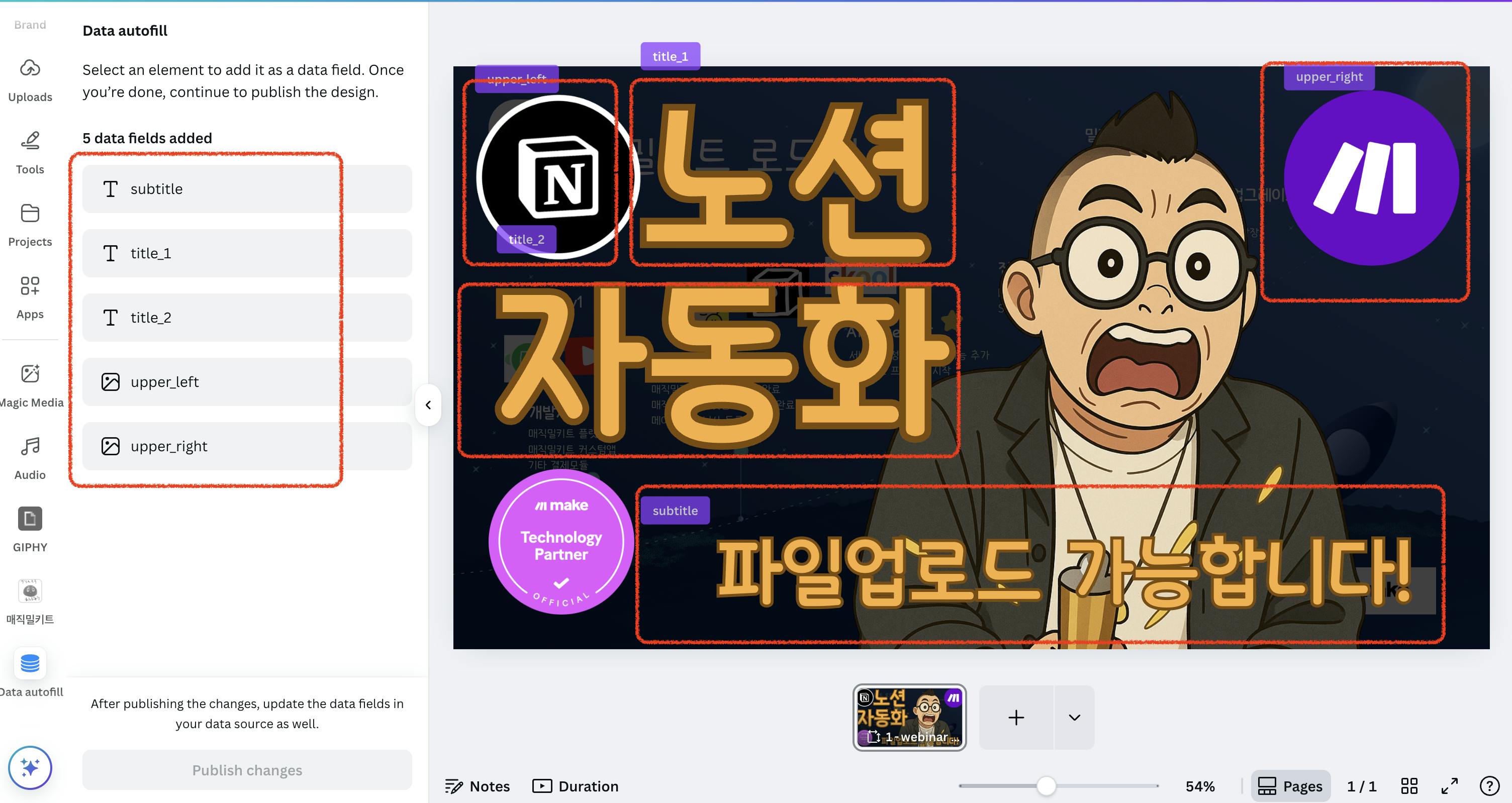Image resolution: width=1512 pixels, height=803 pixels.
Task: Select the Notion logo image on canvas
Action: (557, 177)
